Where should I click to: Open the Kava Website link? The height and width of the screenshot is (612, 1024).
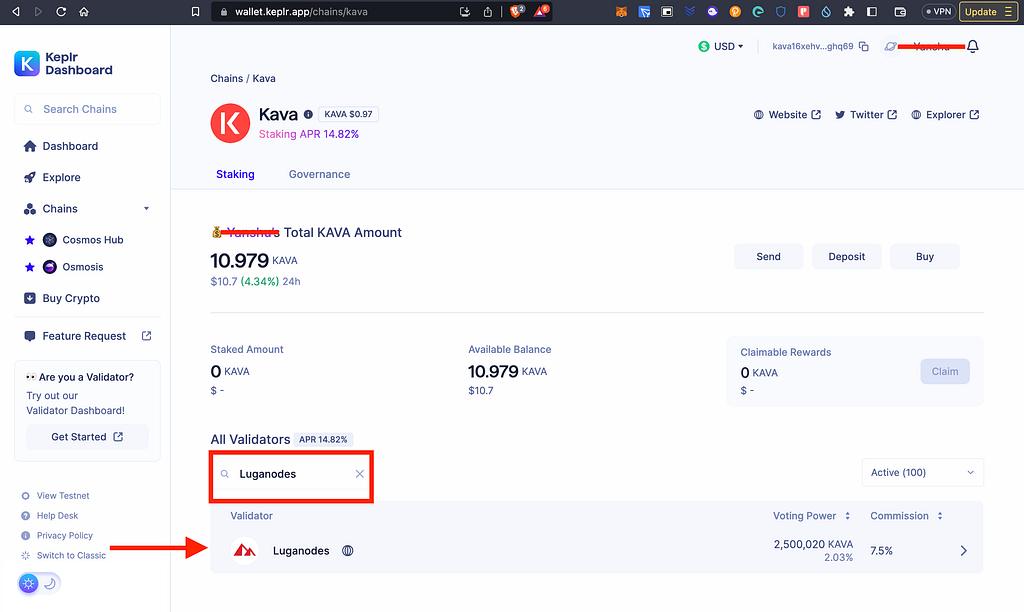(x=788, y=115)
